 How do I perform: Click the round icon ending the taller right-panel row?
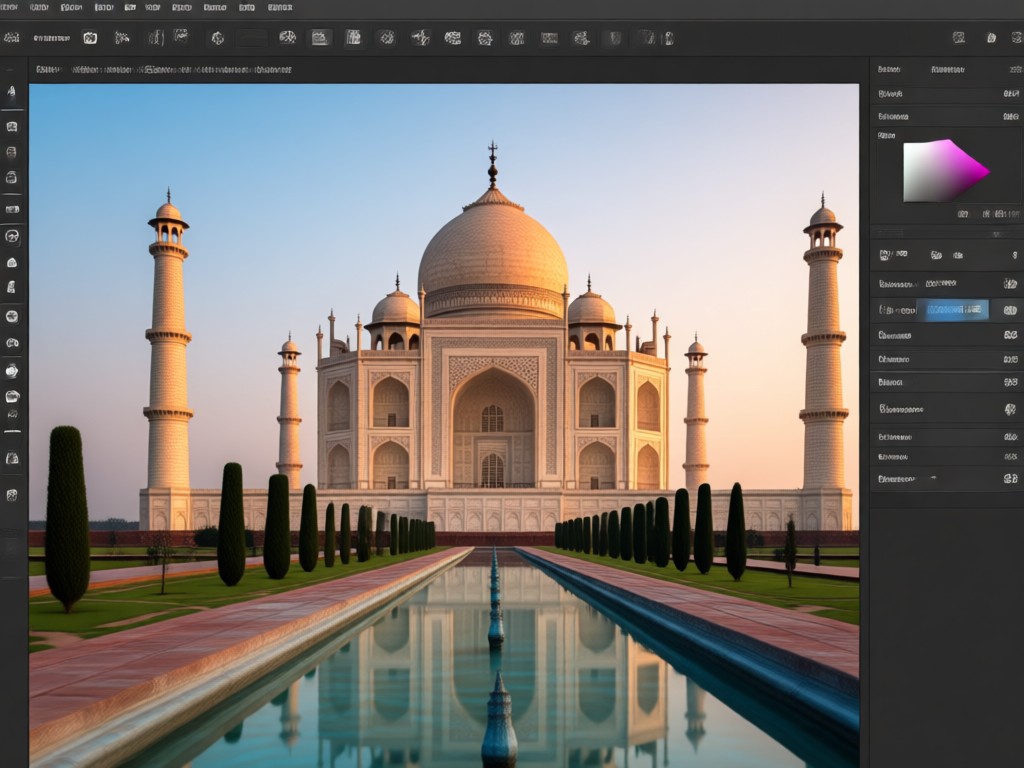pos(1010,409)
